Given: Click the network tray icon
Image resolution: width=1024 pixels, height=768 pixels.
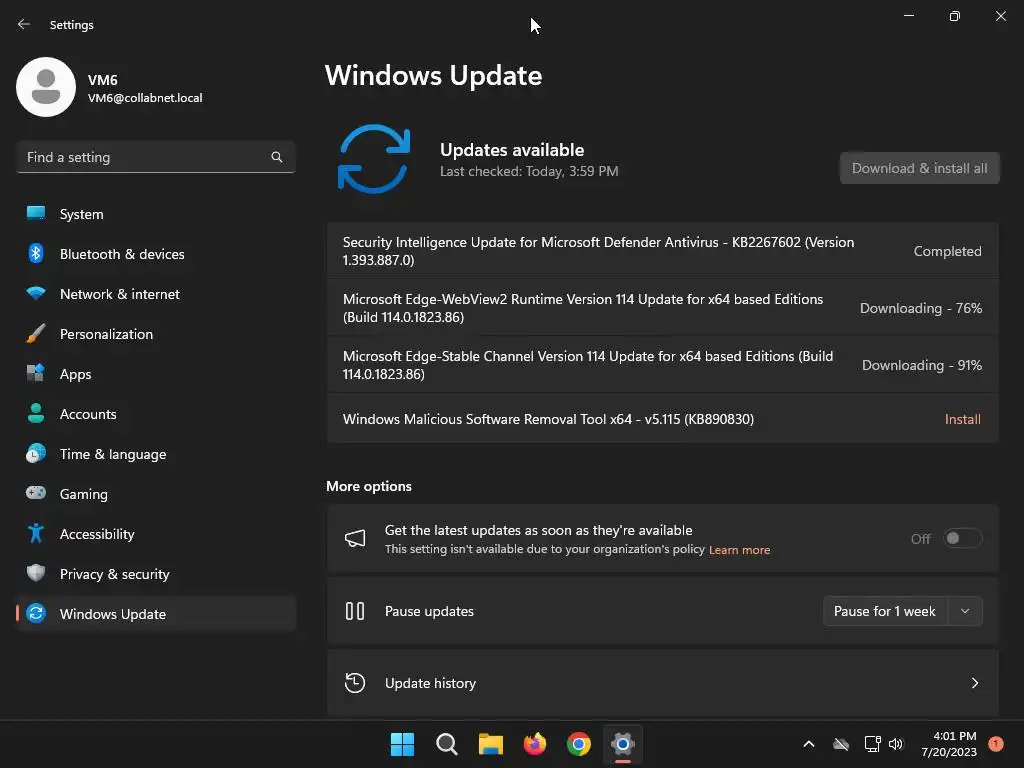Looking at the screenshot, I should click(872, 744).
